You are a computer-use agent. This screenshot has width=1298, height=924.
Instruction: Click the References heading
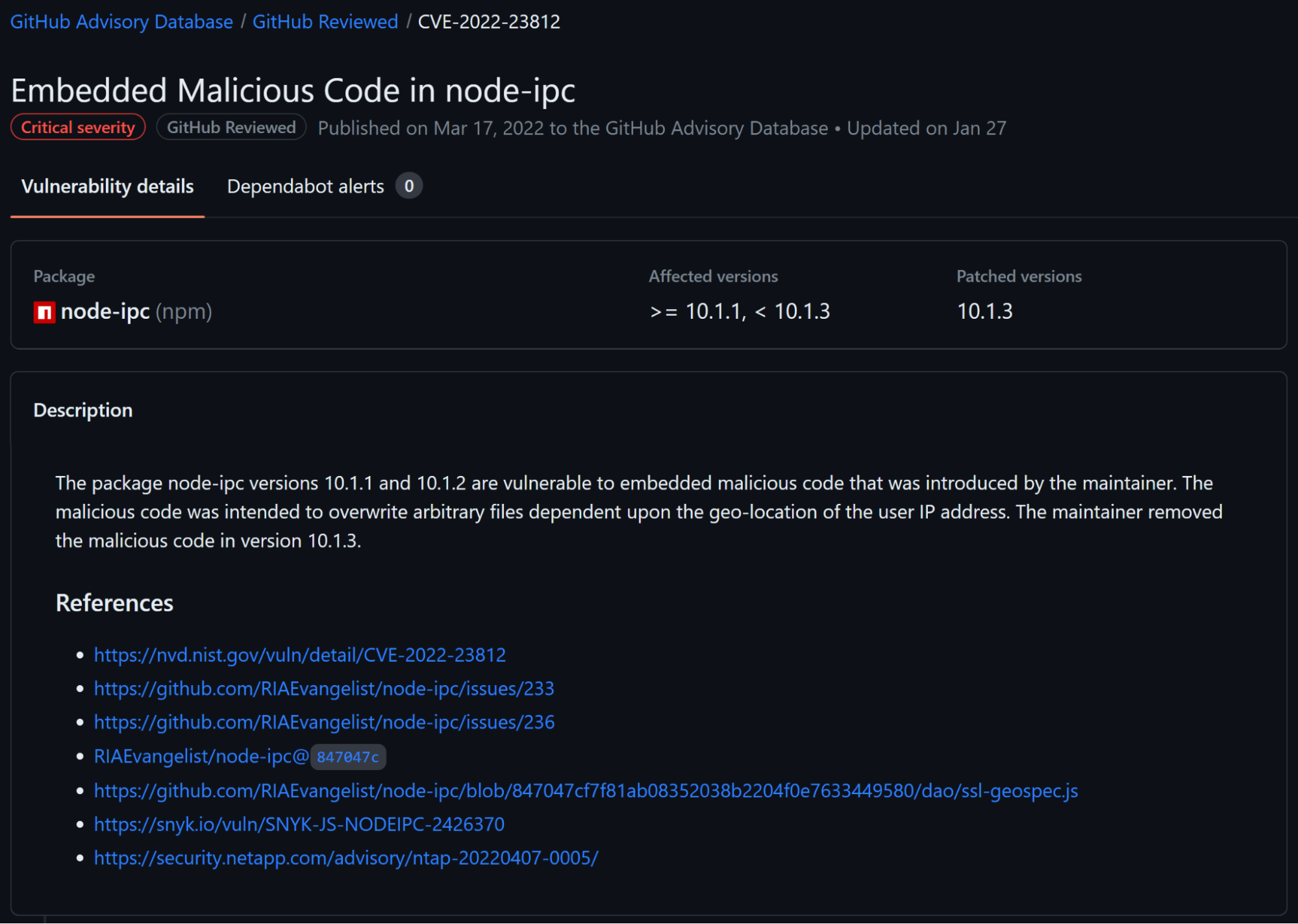114,603
